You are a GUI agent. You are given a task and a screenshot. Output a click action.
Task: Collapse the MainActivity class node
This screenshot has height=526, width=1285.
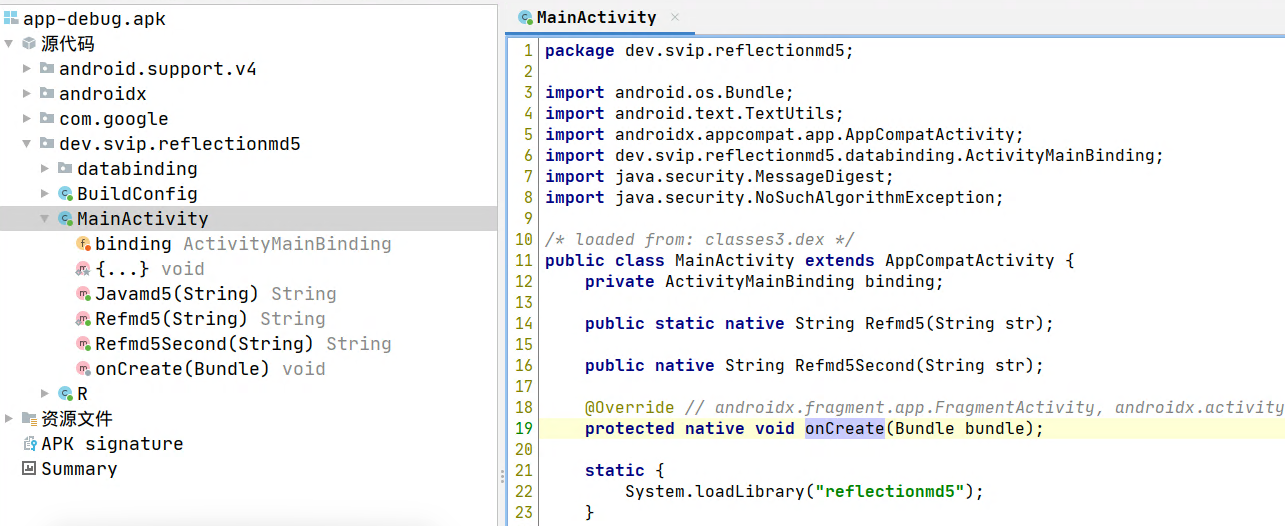(45, 219)
